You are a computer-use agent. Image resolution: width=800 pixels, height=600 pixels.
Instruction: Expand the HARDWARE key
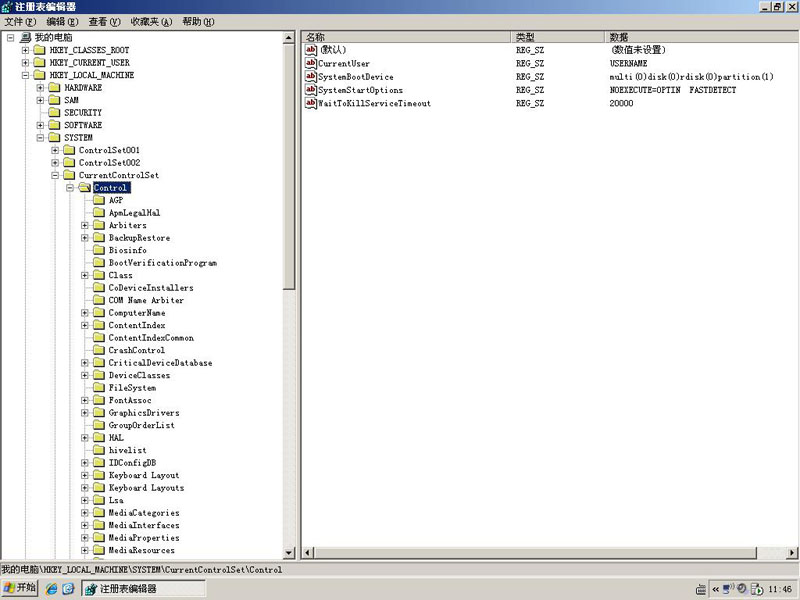pos(40,88)
